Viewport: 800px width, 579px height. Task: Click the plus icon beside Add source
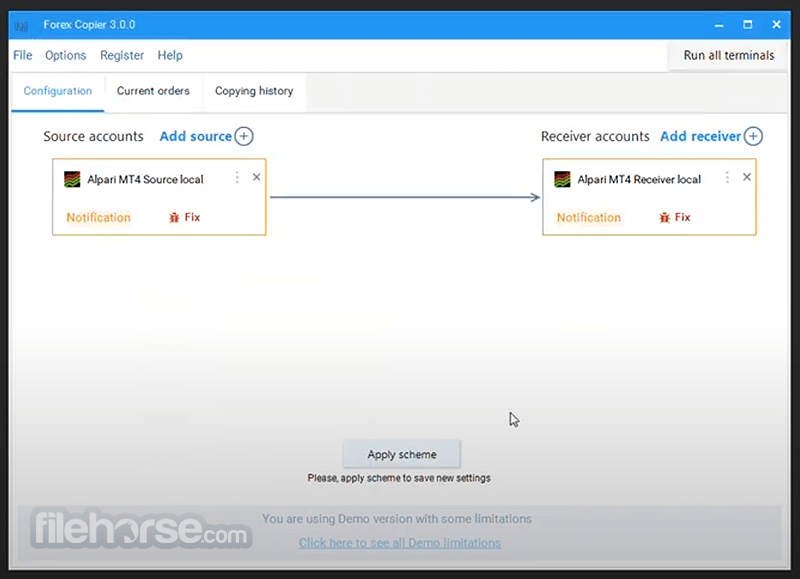244,136
